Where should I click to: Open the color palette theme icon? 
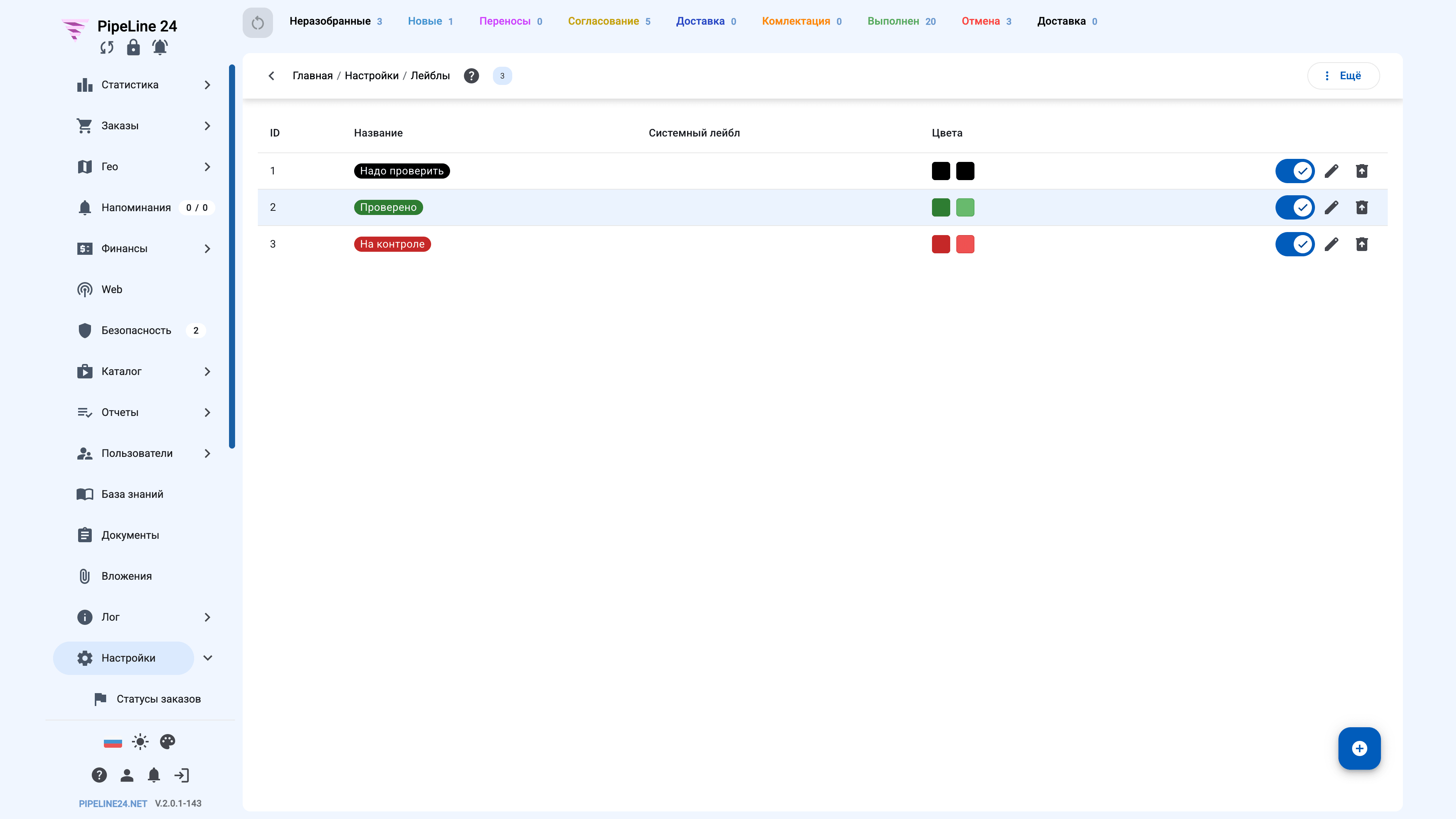[x=167, y=742]
